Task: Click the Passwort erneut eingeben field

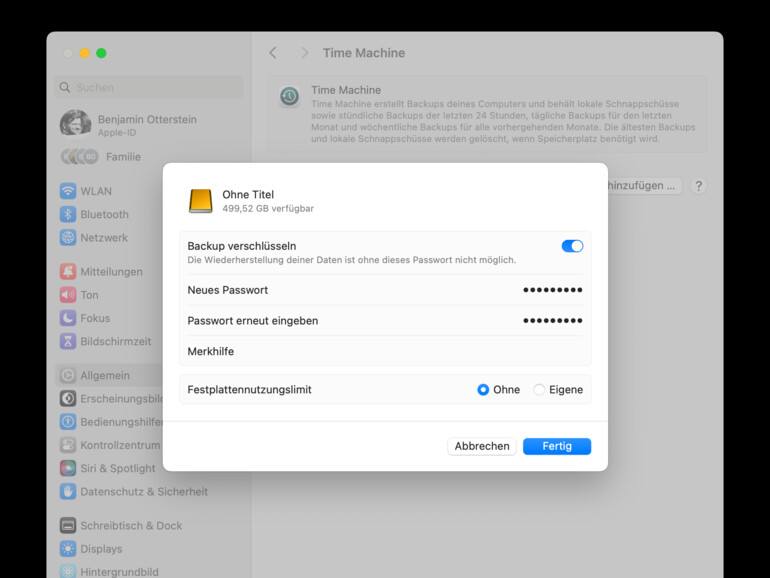Action: pos(385,321)
